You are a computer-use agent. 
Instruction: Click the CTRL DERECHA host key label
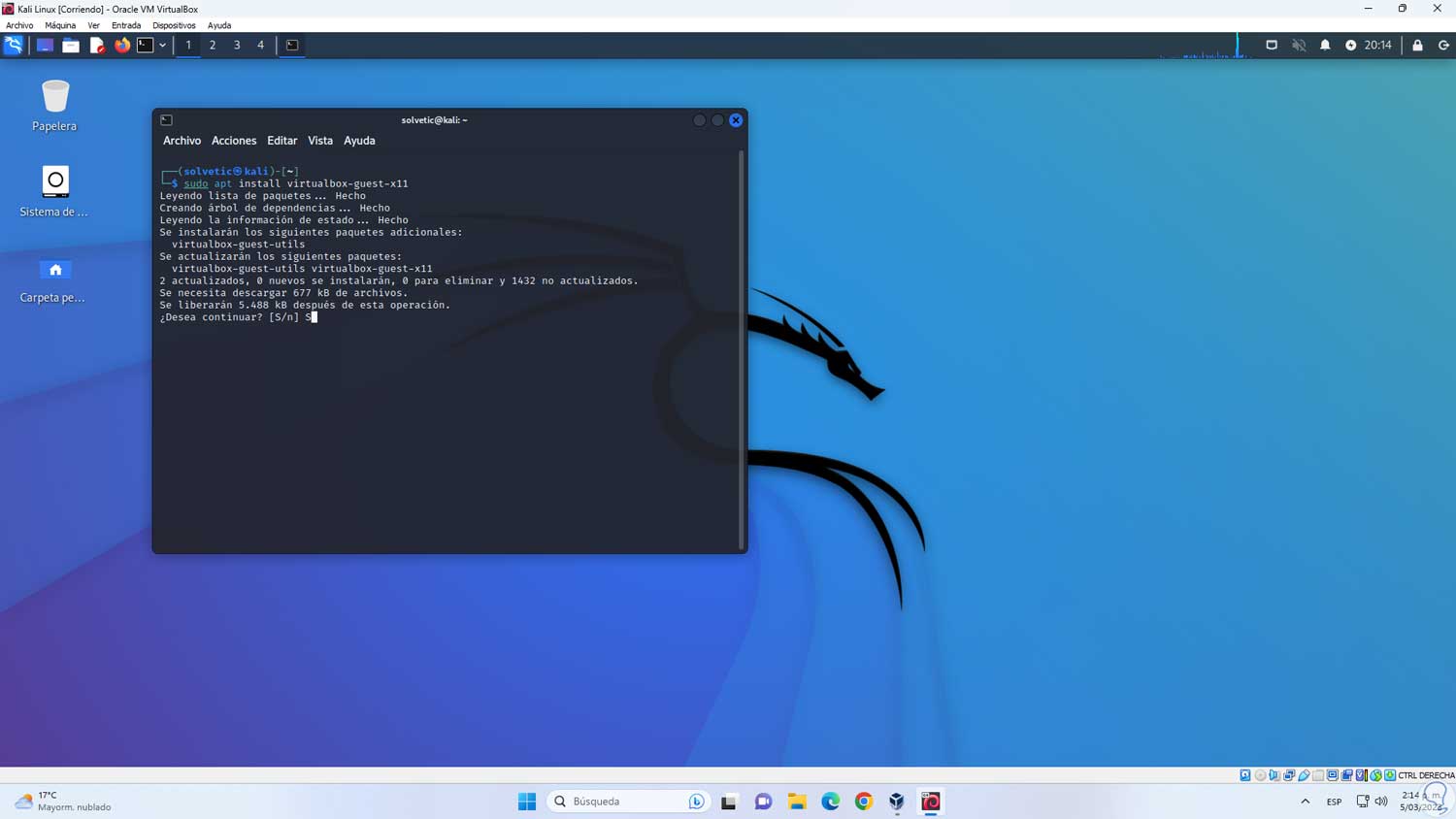coord(1426,775)
